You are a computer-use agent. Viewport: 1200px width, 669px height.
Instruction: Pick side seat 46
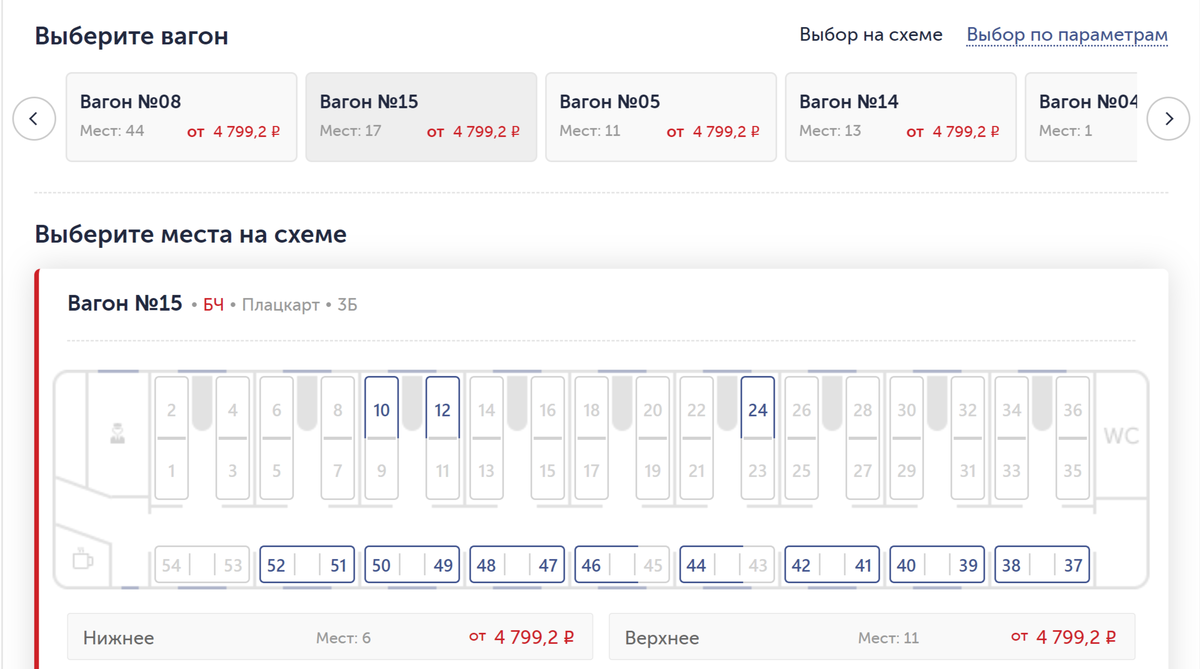[x=592, y=565]
